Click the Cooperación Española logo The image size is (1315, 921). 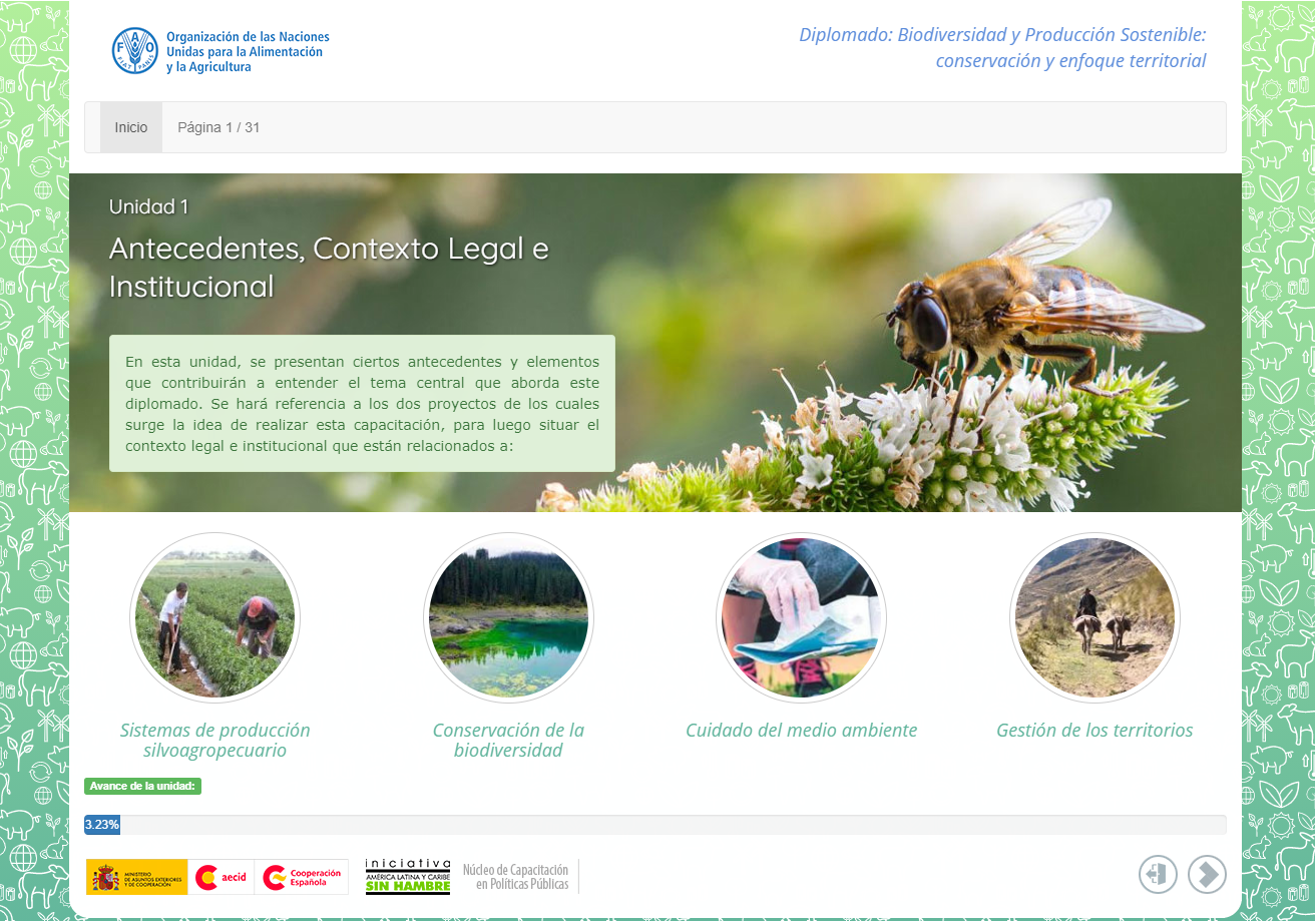pos(301,877)
